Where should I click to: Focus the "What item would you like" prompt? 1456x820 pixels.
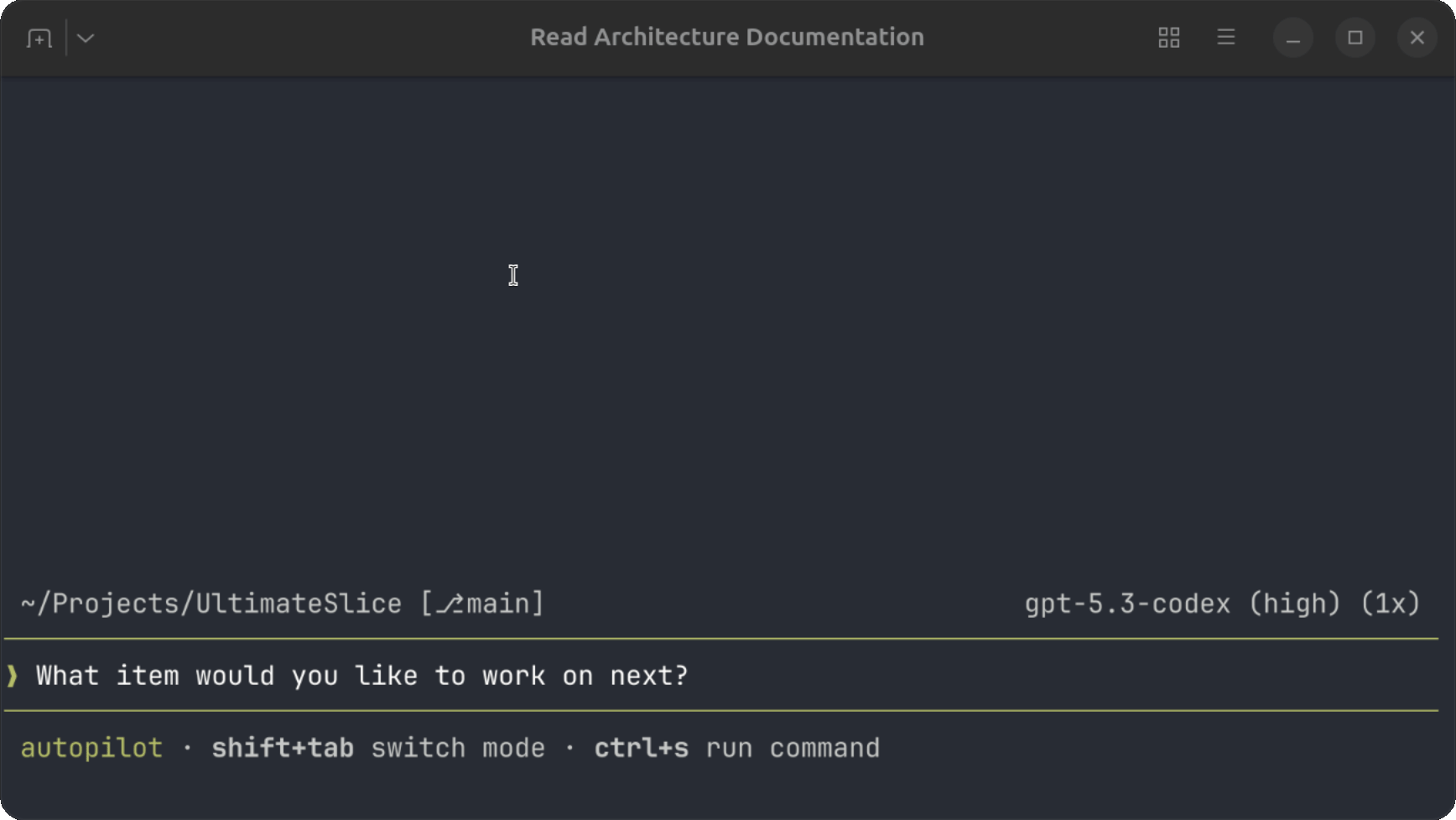click(x=361, y=676)
